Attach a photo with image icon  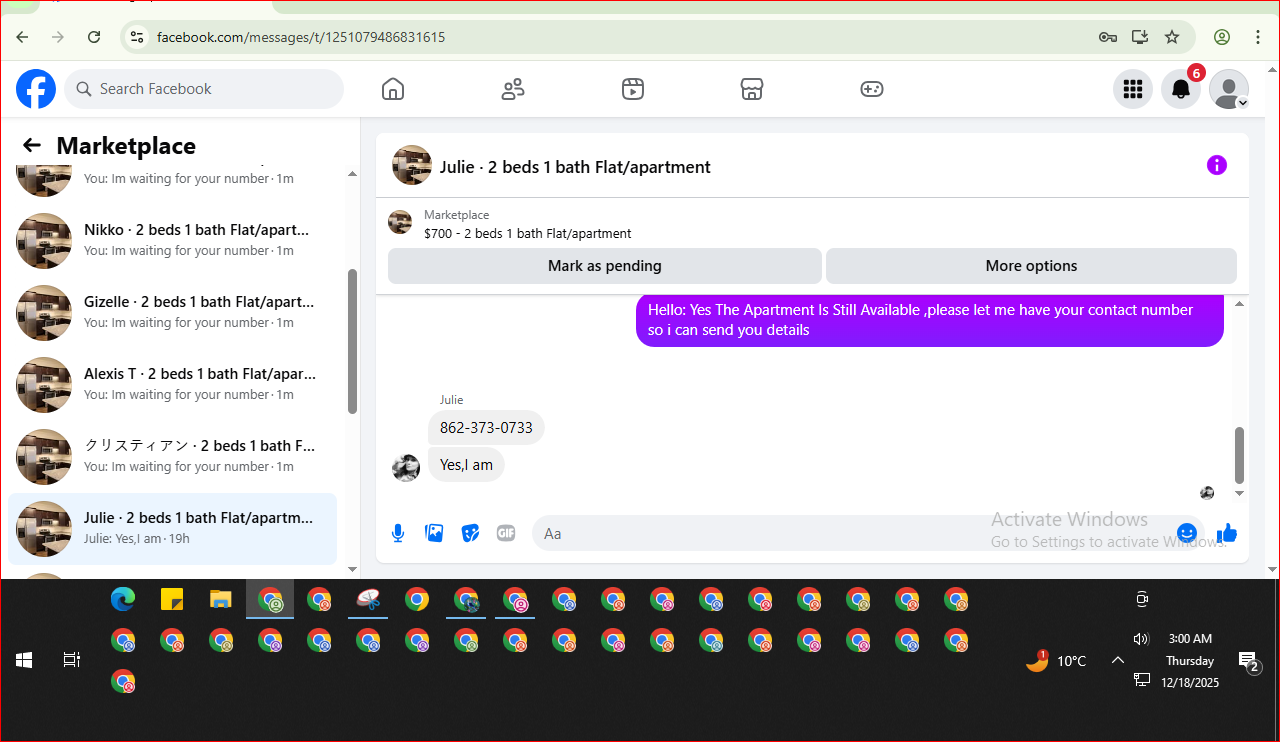pos(434,533)
